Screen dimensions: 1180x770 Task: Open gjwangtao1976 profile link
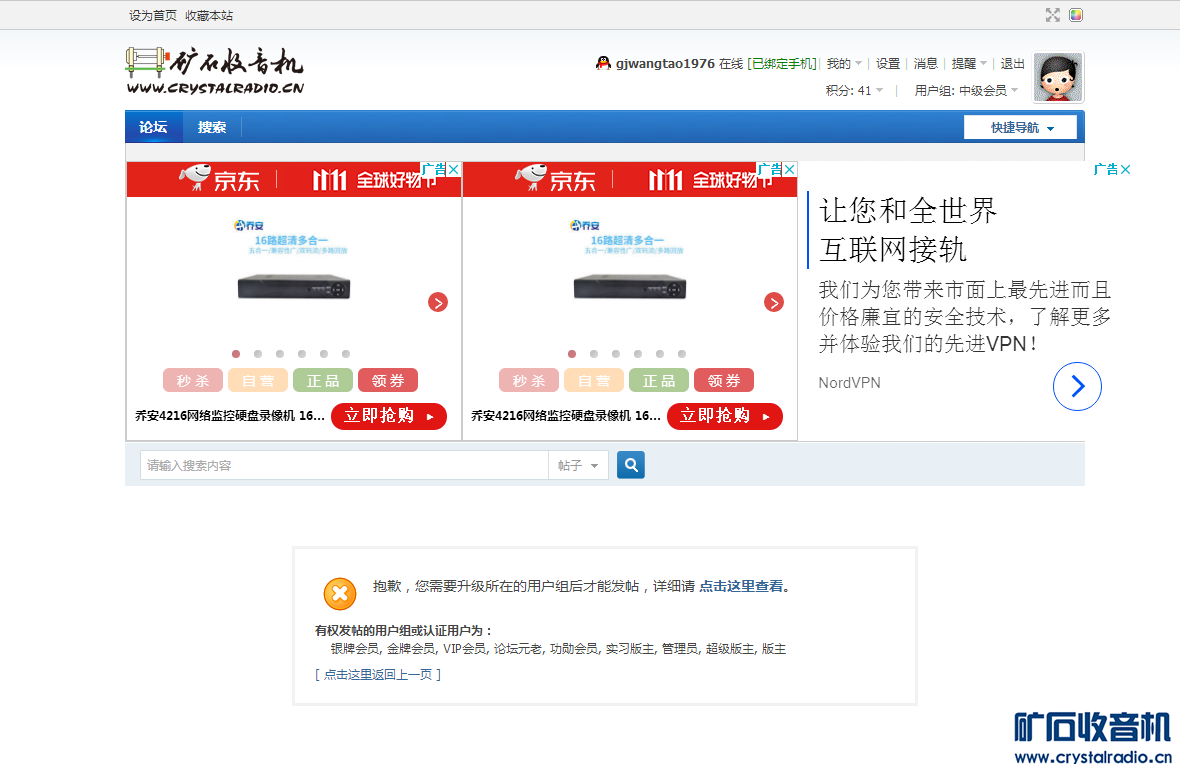pyautogui.click(x=665, y=64)
